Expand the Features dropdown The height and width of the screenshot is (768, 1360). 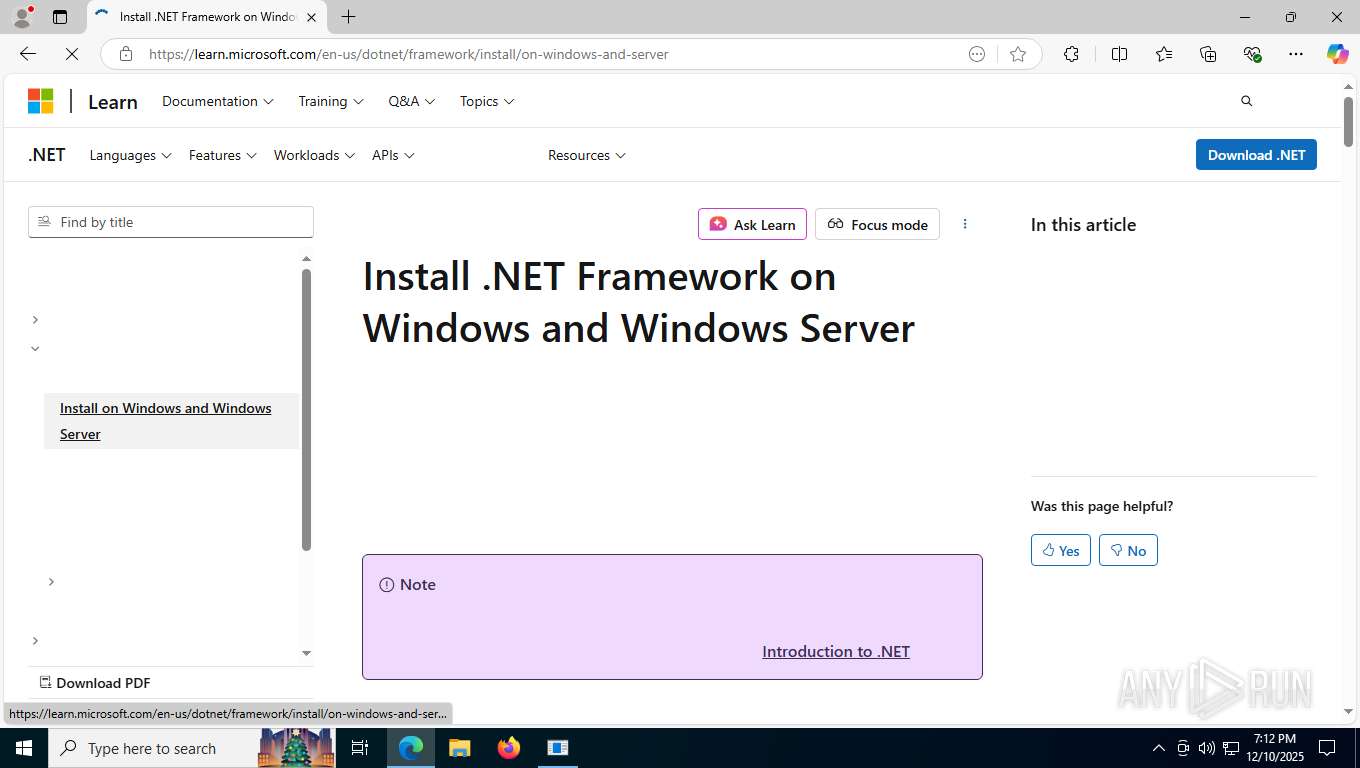tap(223, 155)
